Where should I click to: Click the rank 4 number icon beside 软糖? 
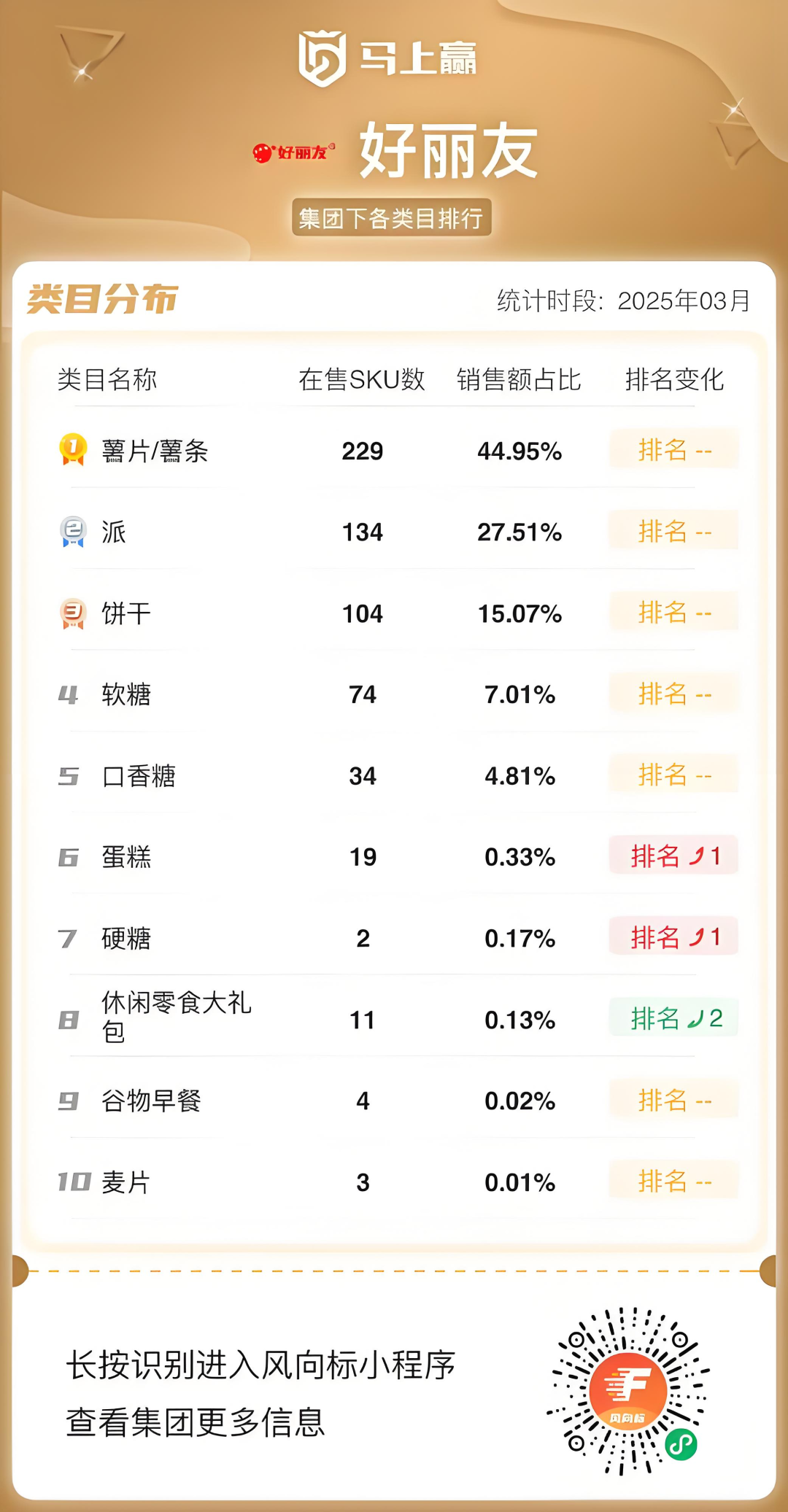68,694
